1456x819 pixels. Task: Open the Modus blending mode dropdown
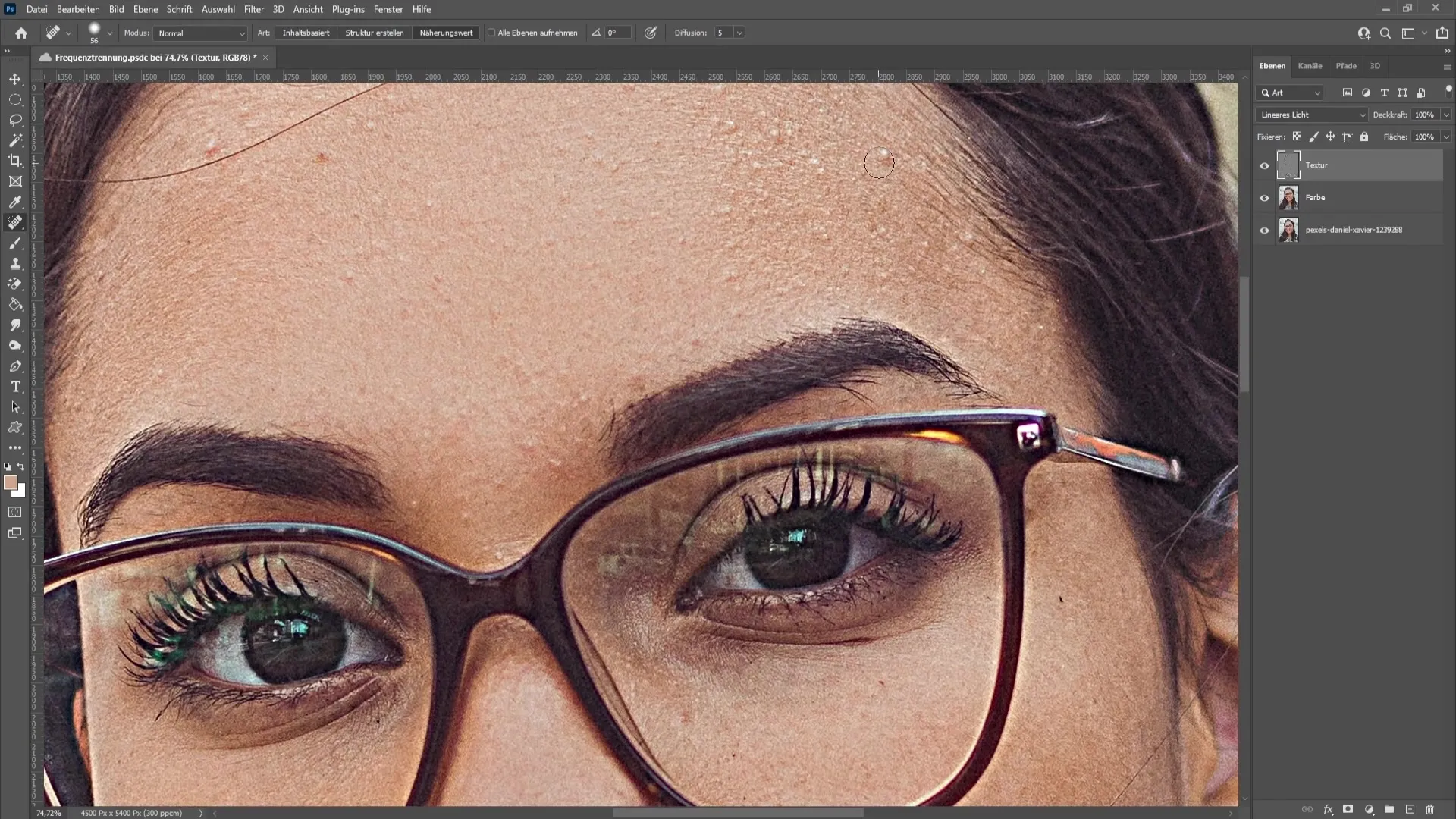click(200, 33)
